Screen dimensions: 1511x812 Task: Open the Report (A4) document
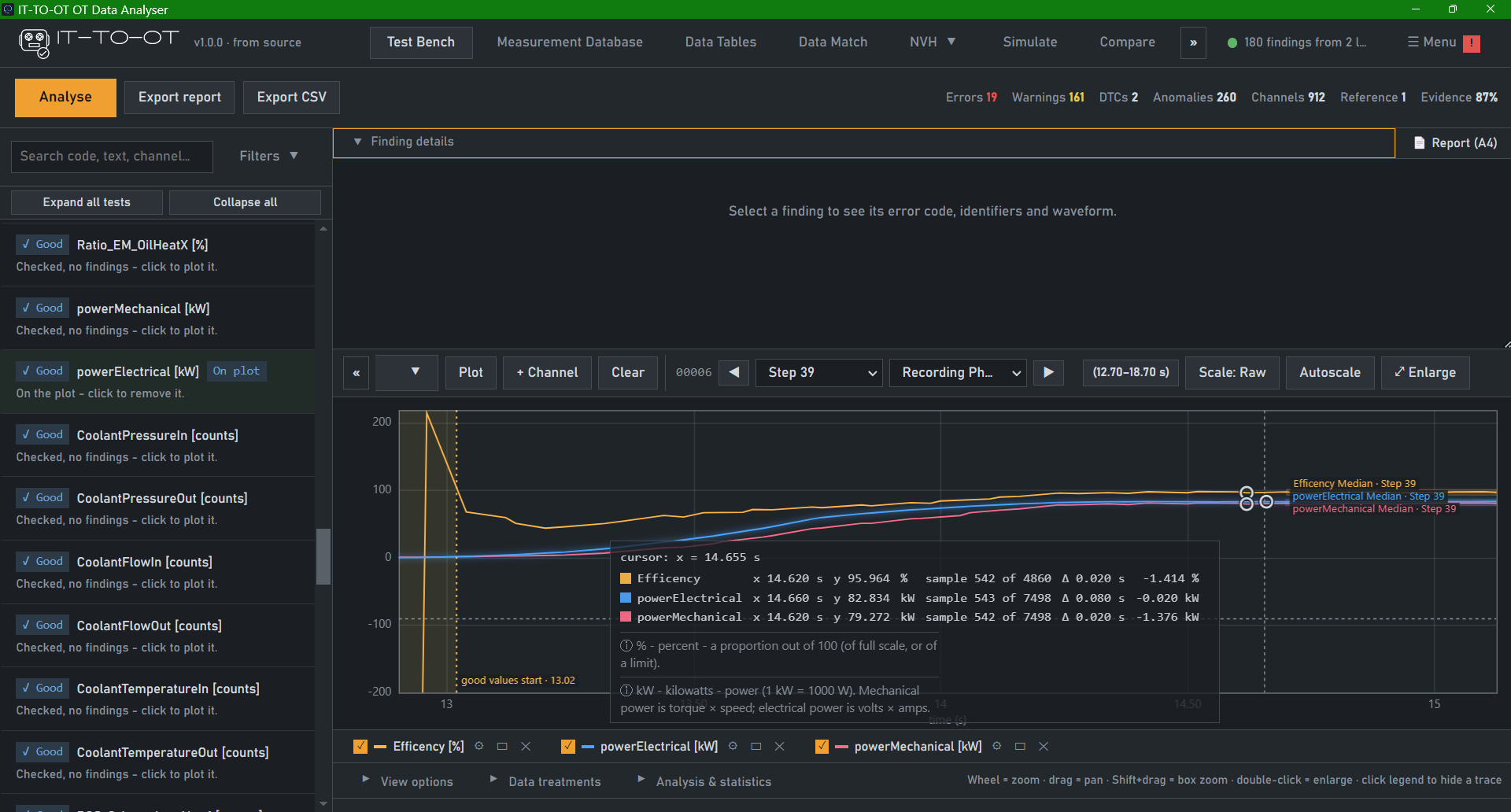click(1455, 143)
